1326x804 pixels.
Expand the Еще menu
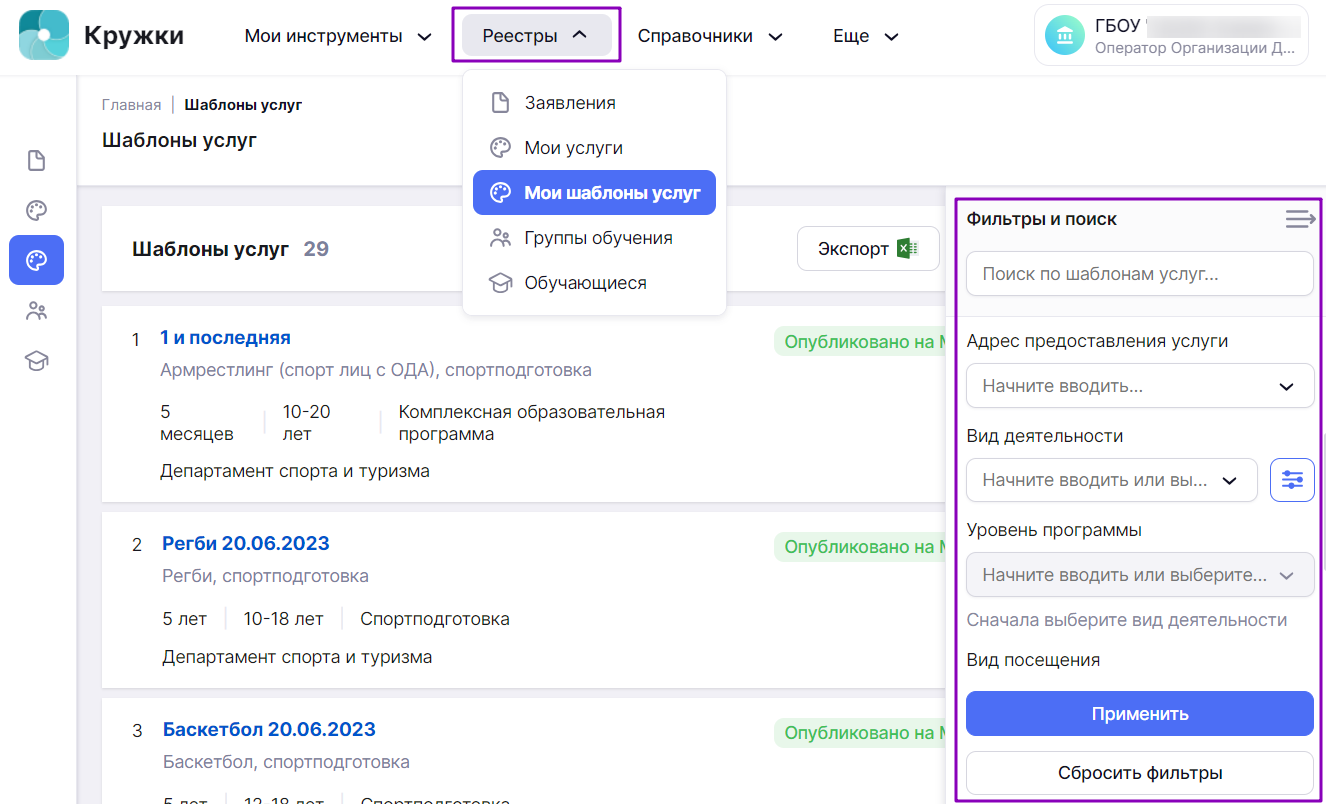coord(865,36)
